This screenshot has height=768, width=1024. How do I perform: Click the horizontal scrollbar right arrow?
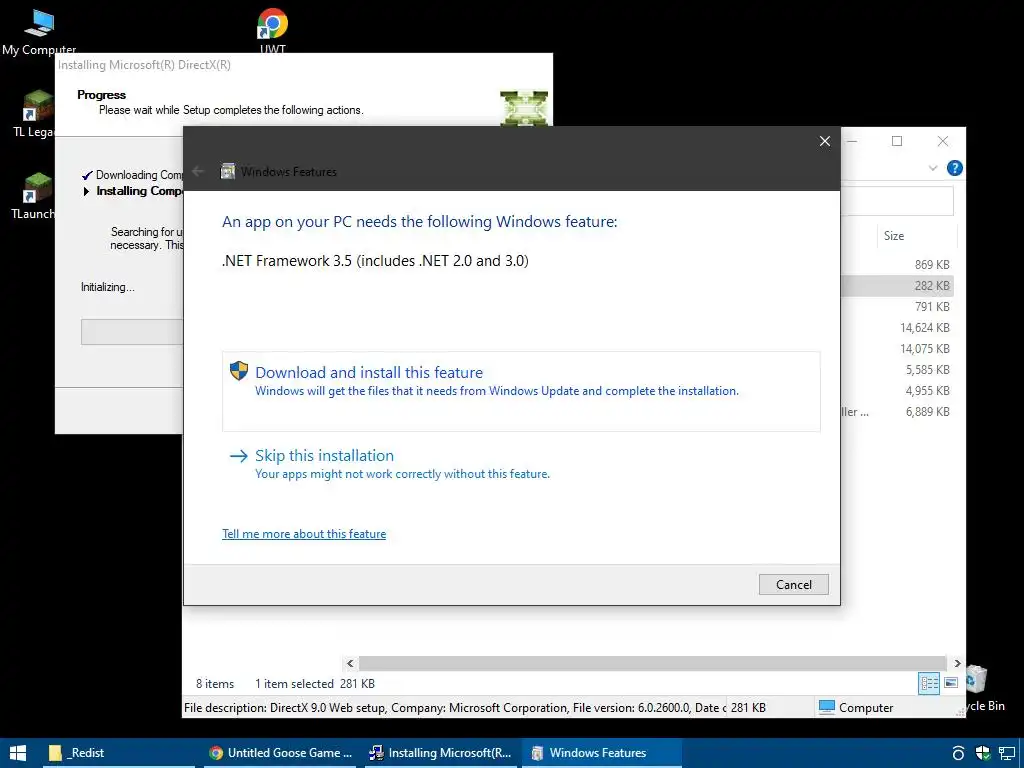pyautogui.click(x=957, y=663)
